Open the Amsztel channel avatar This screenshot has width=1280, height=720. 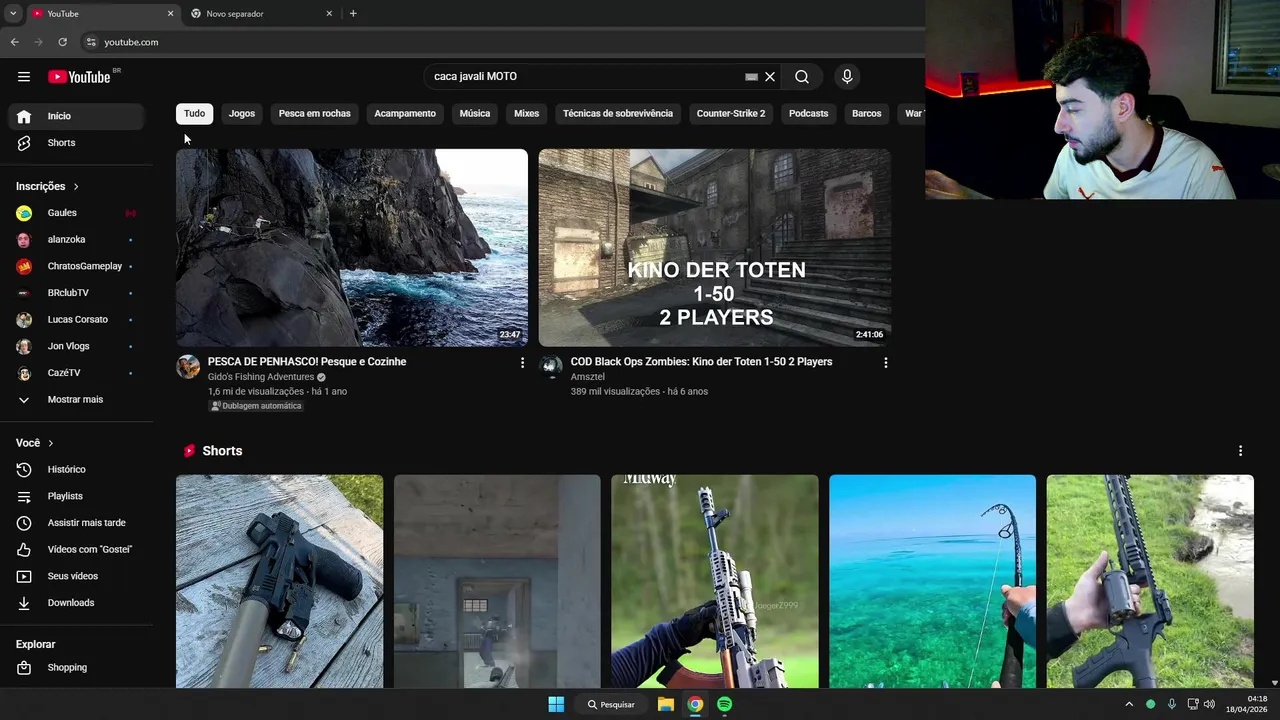click(x=551, y=367)
